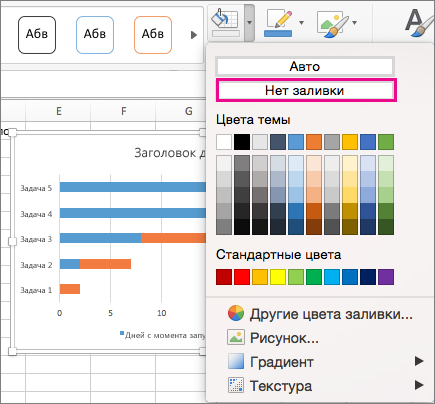
Task: Expand the shape styles gallery arrow
Action: tap(194, 35)
